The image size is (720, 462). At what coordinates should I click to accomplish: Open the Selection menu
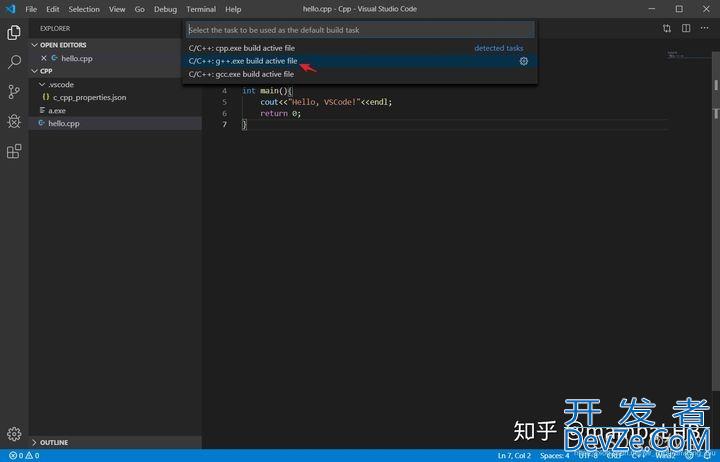[x=84, y=9]
